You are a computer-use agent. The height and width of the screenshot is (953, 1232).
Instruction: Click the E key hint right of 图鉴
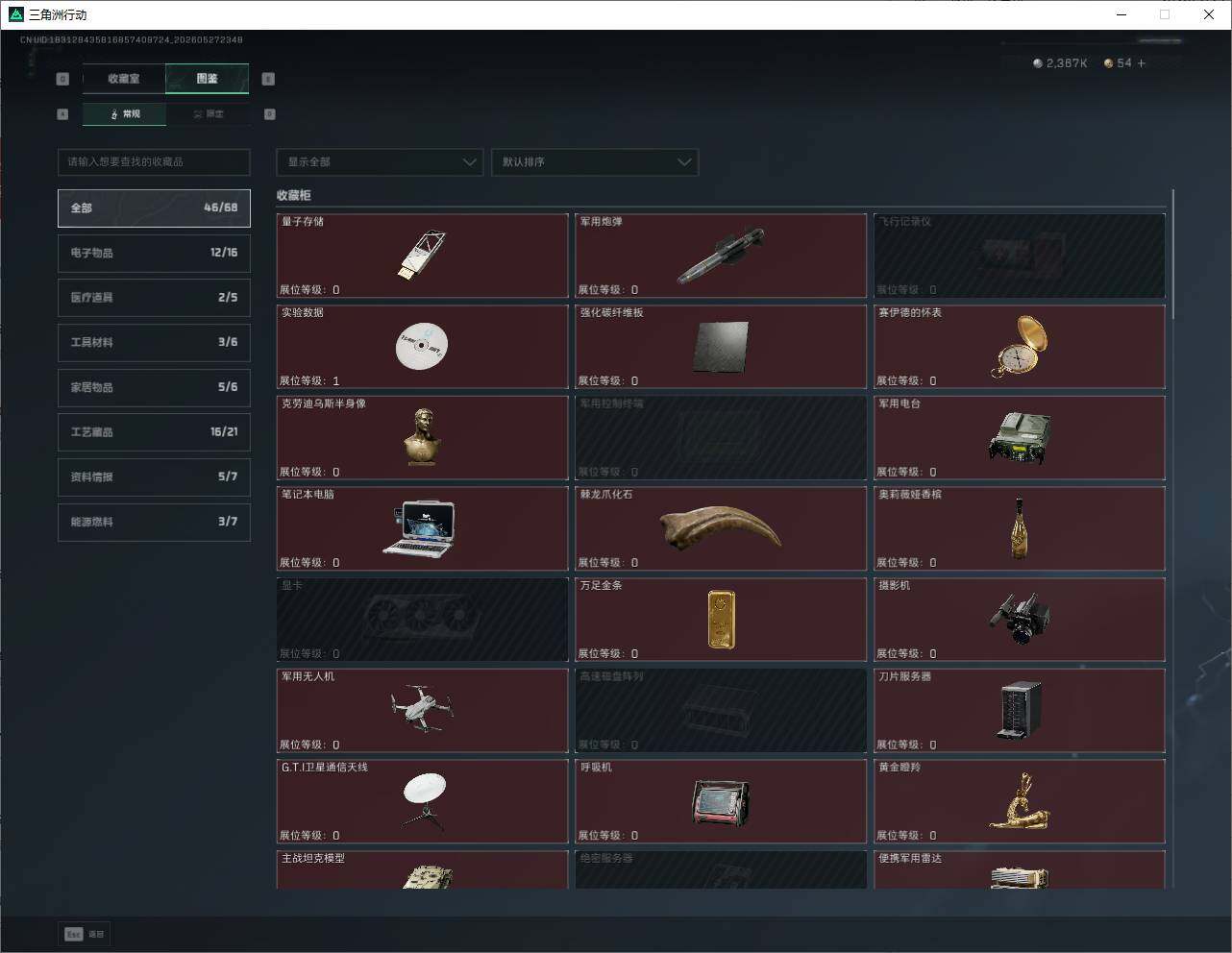click(x=268, y=79)
